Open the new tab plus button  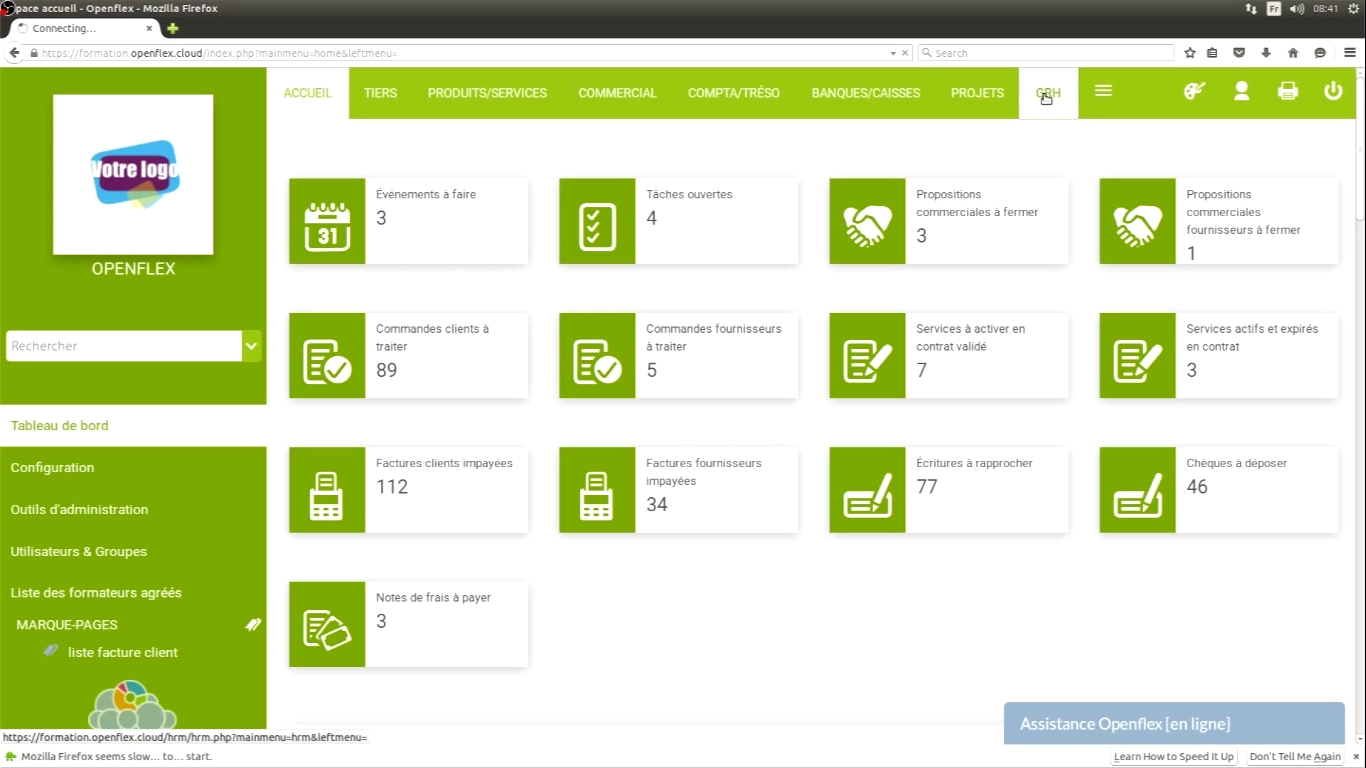pos(172,28)
